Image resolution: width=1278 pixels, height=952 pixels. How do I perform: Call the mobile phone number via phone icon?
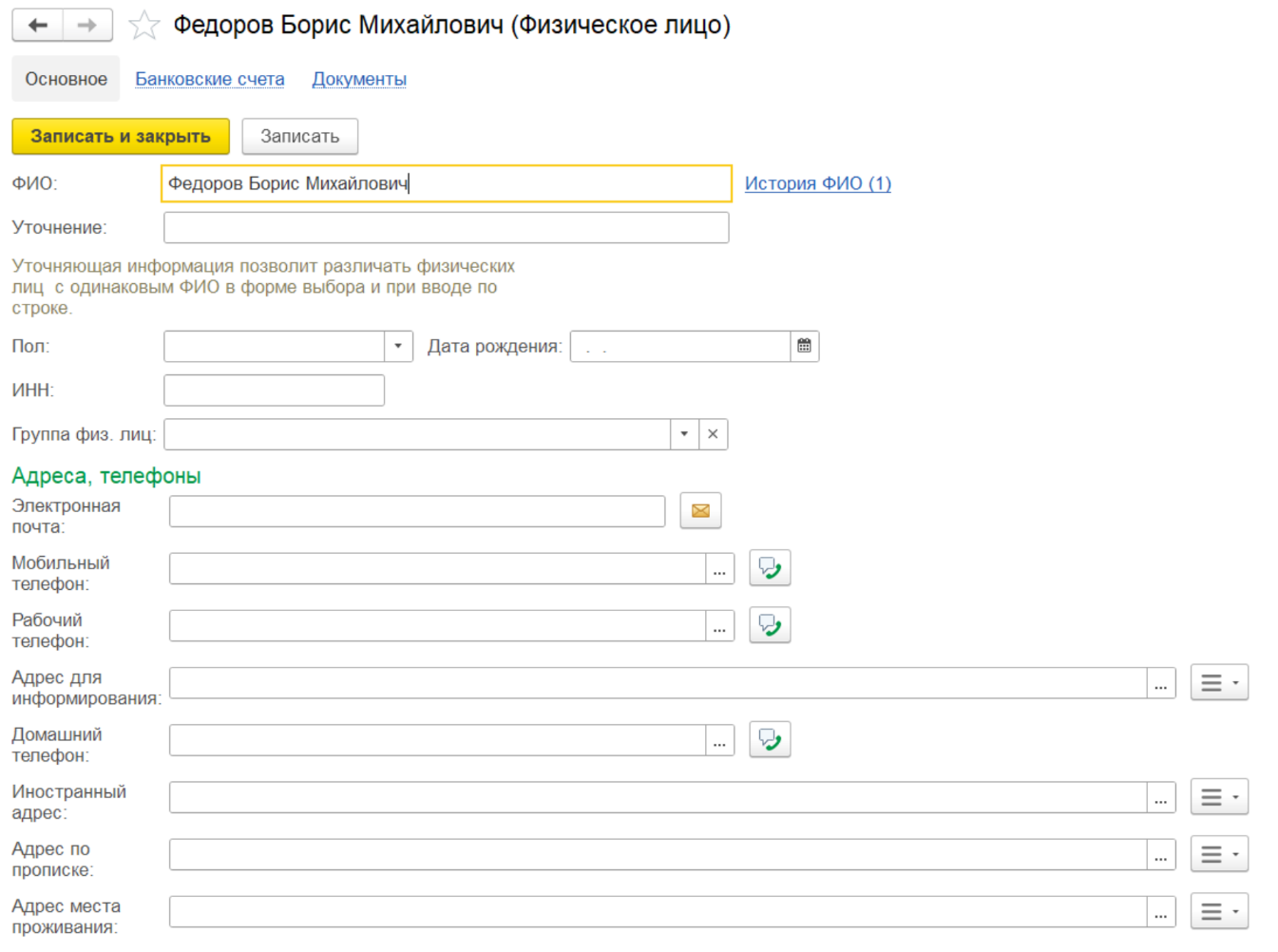tap(770, 568)
